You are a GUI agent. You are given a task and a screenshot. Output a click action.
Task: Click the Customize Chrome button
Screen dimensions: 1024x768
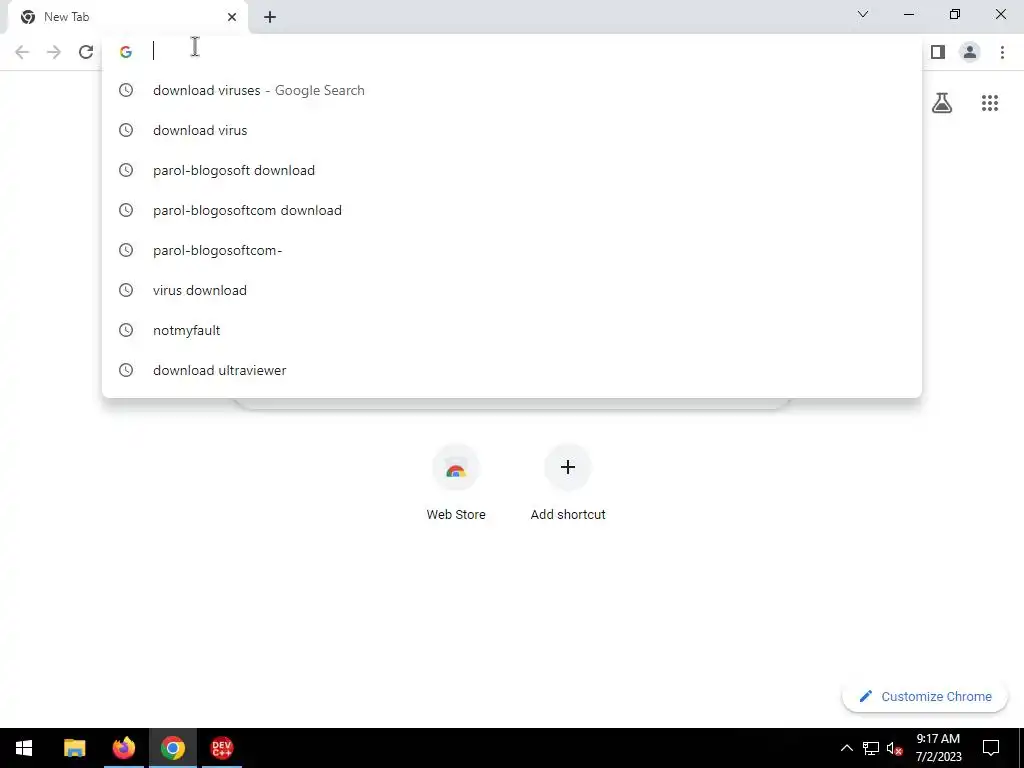tap(925, 696)
